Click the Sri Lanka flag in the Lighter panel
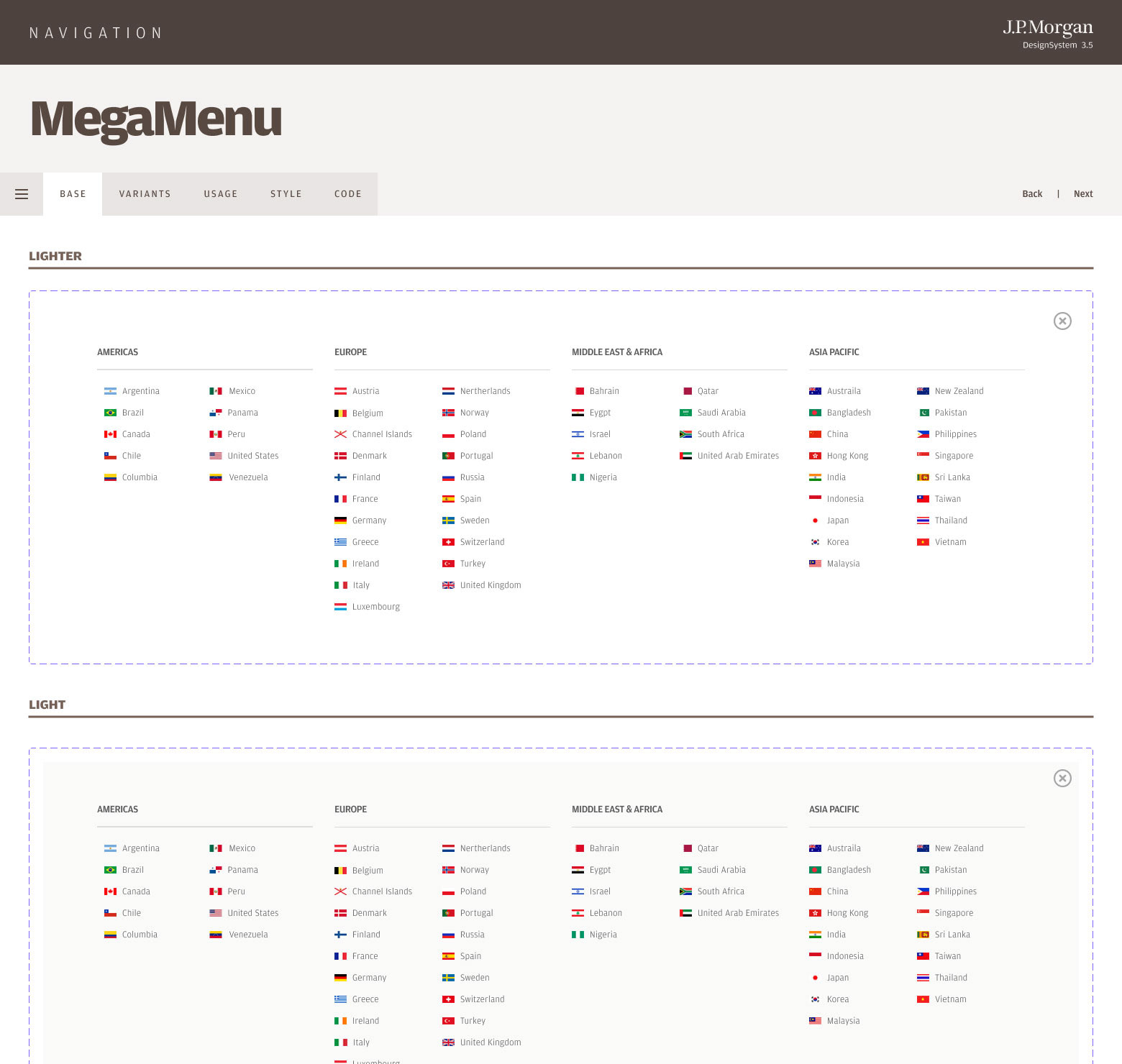The image size is (1122, 1064). click(923, 477)
